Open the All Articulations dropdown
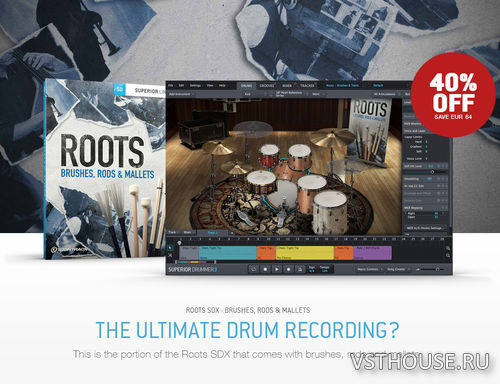500x384 pixels. click(x=386, y=94)
